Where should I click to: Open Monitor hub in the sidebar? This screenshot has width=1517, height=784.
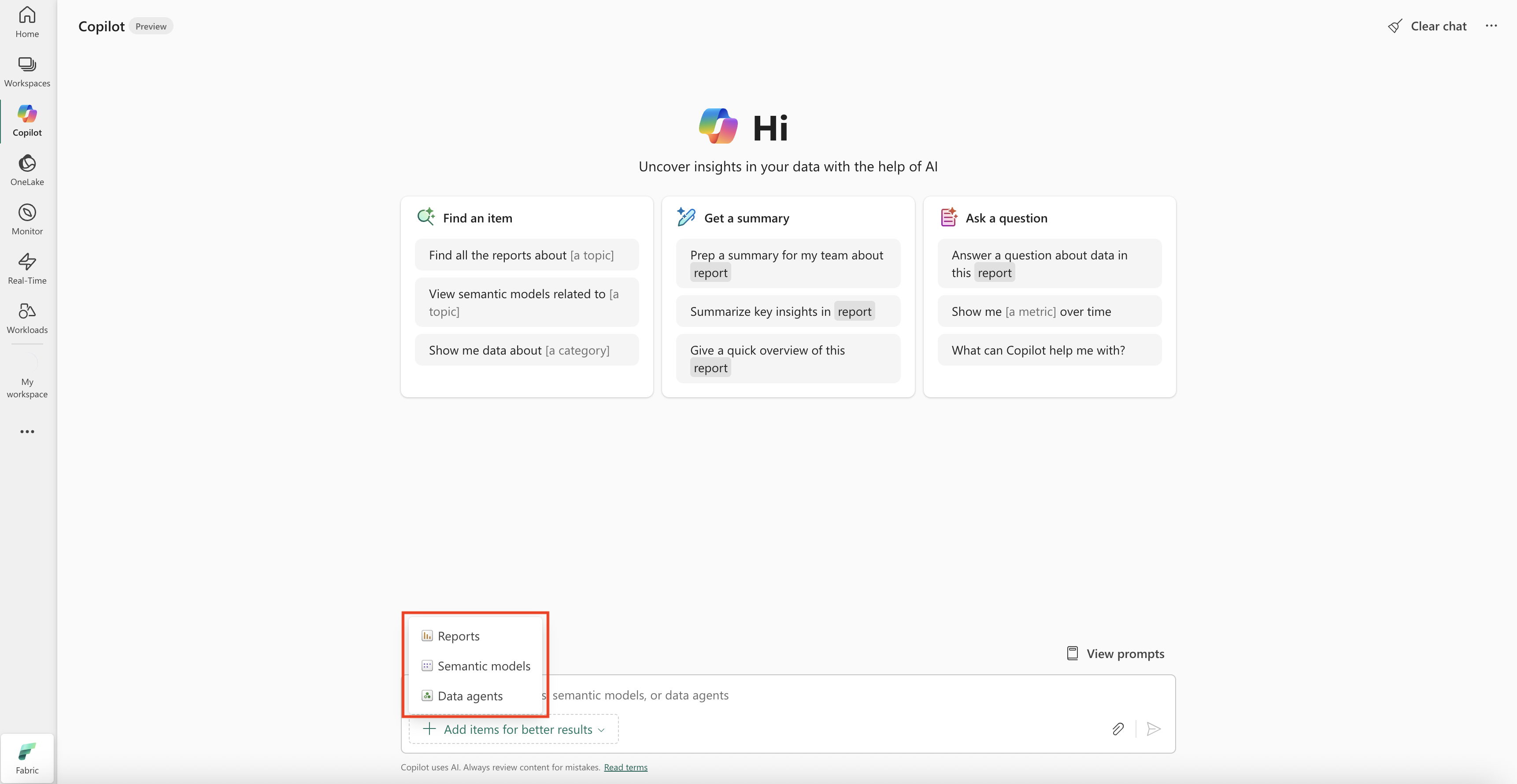pyautogui.click(x=27, y=220)
